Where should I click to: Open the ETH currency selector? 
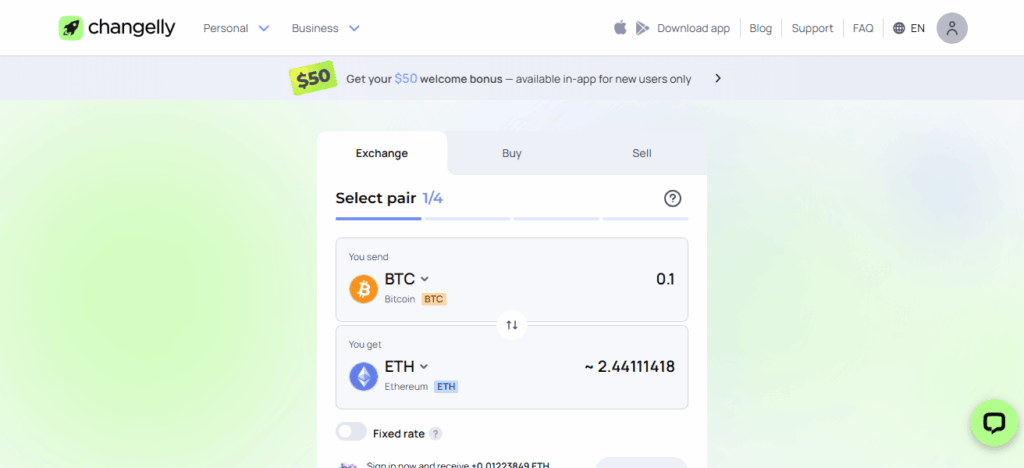coord(407,367)
